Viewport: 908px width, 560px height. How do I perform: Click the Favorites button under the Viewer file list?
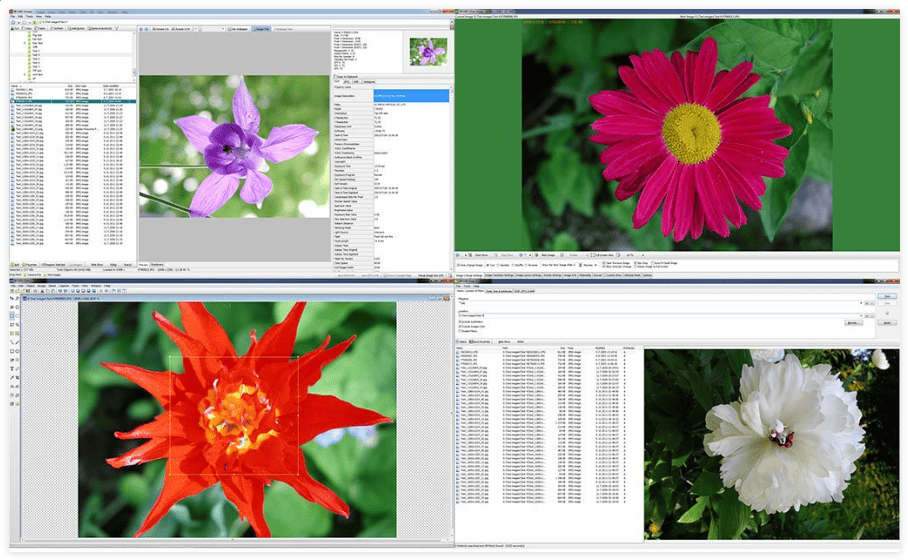point(30,265)
